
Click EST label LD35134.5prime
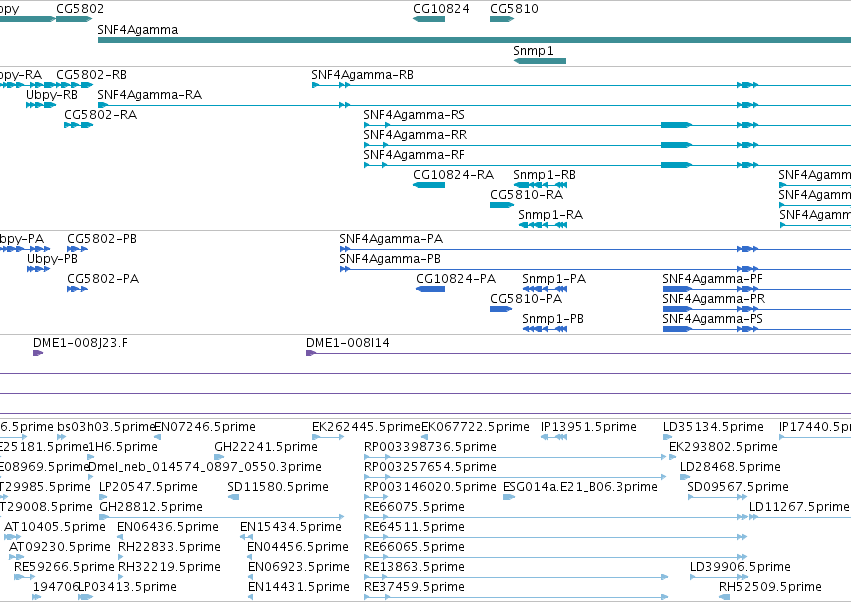pyautogui.click(x=713, y=427)
